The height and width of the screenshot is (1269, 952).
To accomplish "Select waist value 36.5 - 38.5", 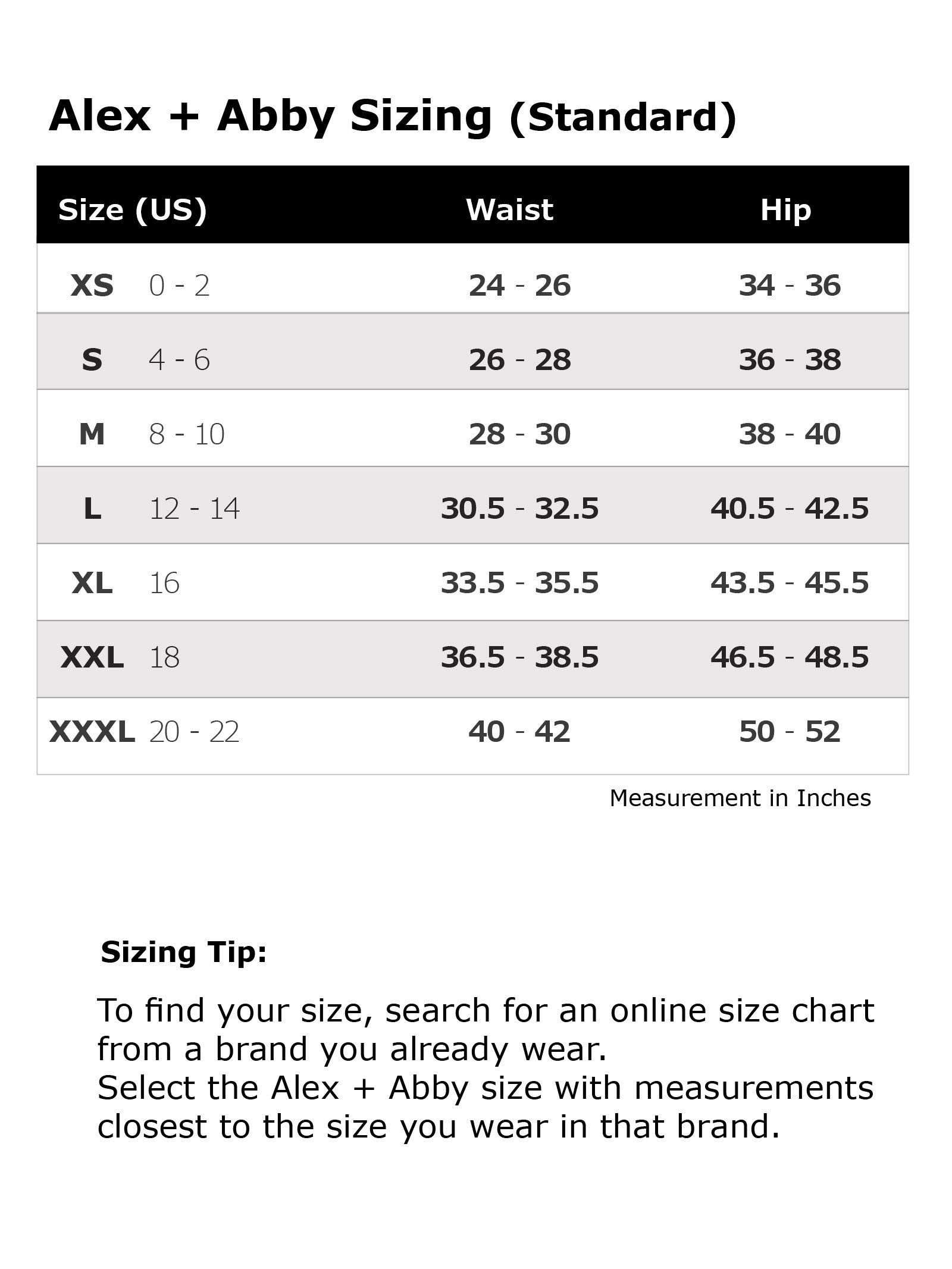I will [519, 657].
